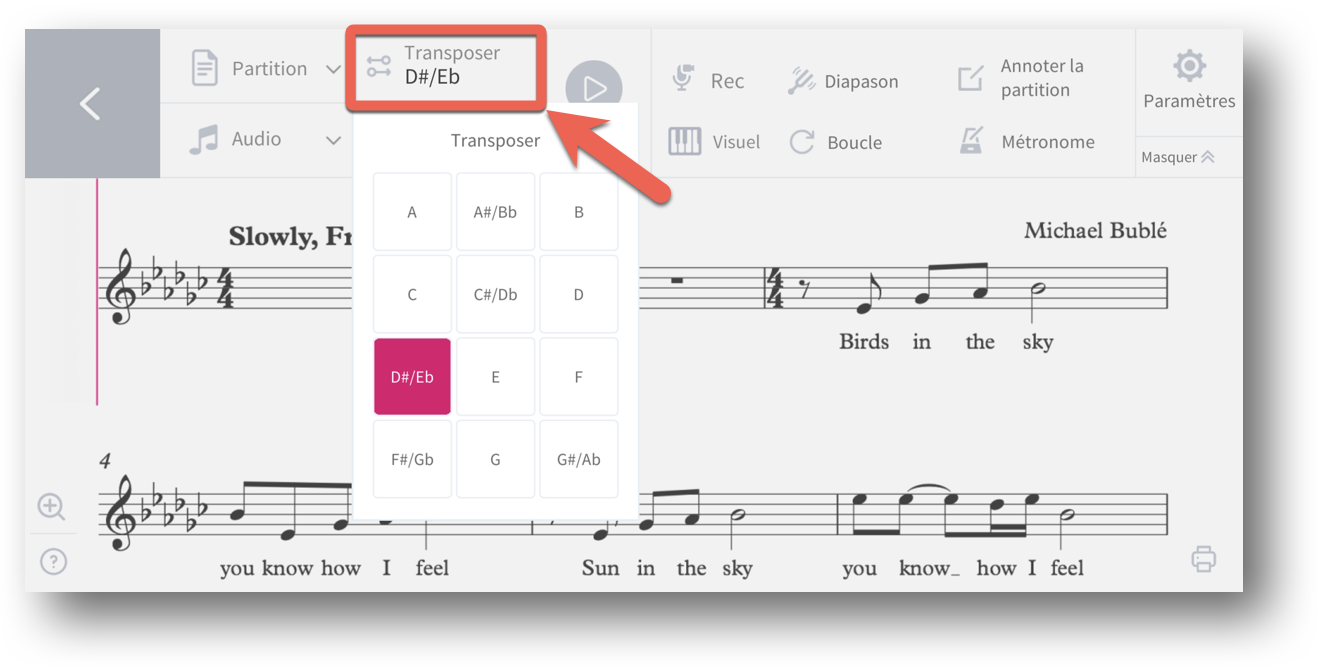1318x667 pixels.
Task: Toggle the Boucle loop function
Action: [835, 142]
